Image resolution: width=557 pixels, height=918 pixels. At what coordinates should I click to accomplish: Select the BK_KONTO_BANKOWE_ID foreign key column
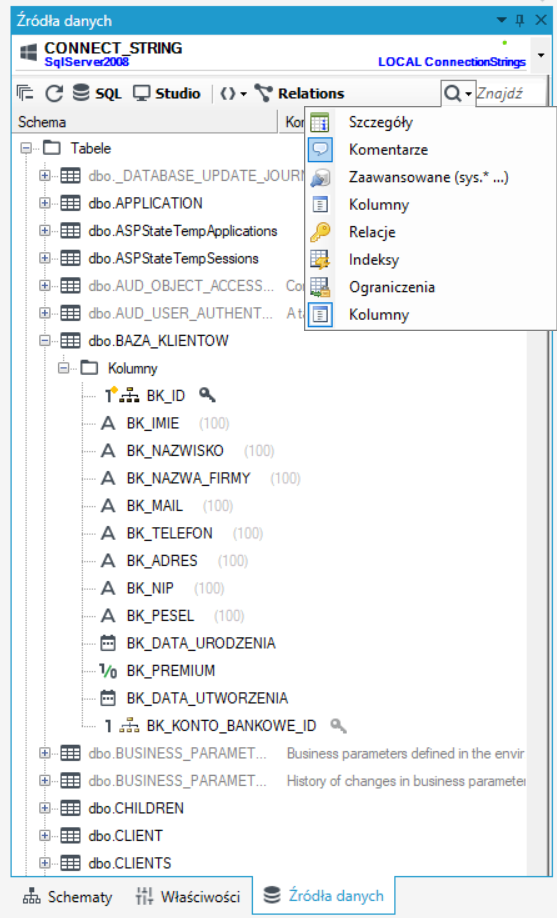tap(231, 726)
